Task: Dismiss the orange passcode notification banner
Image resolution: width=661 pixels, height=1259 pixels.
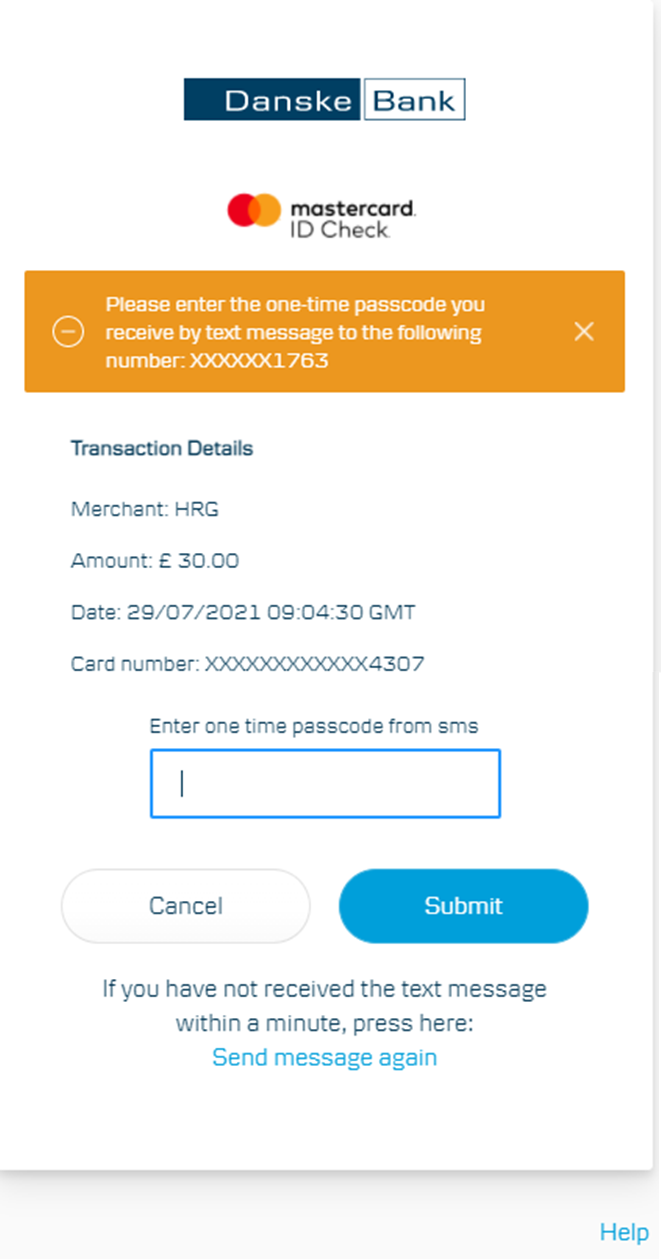Action: pyautogui.click(x=584, y=332)
